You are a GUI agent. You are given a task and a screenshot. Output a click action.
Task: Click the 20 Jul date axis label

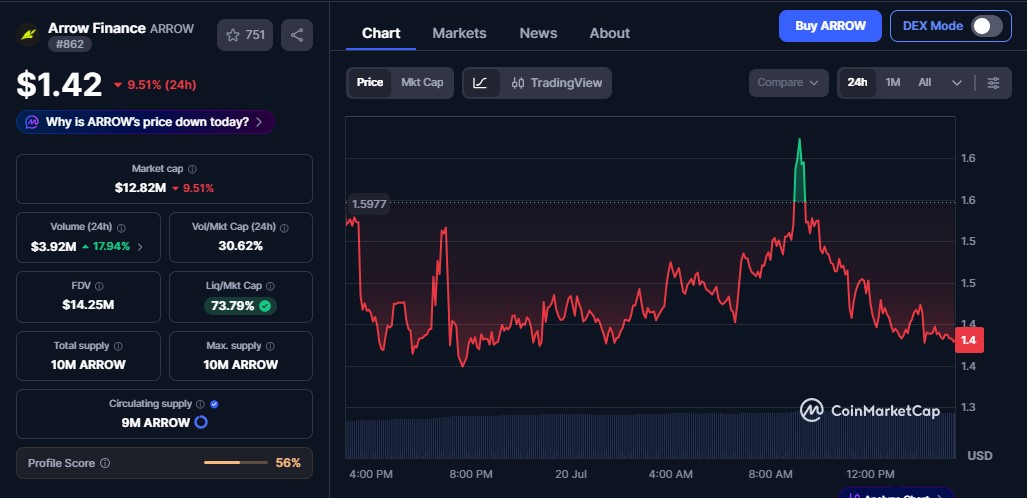(x=570, y=474)
